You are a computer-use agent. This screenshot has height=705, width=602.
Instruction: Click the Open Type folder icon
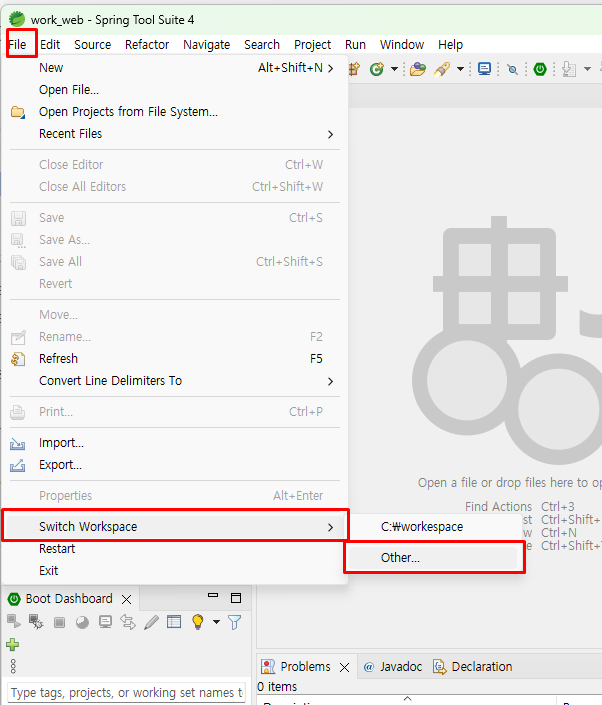click(x=418, y=69)
